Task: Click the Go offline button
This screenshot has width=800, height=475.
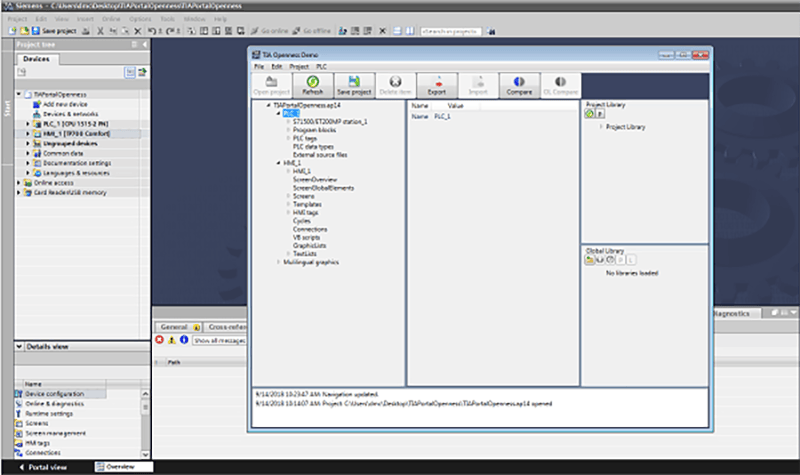Action: (312, 31)
